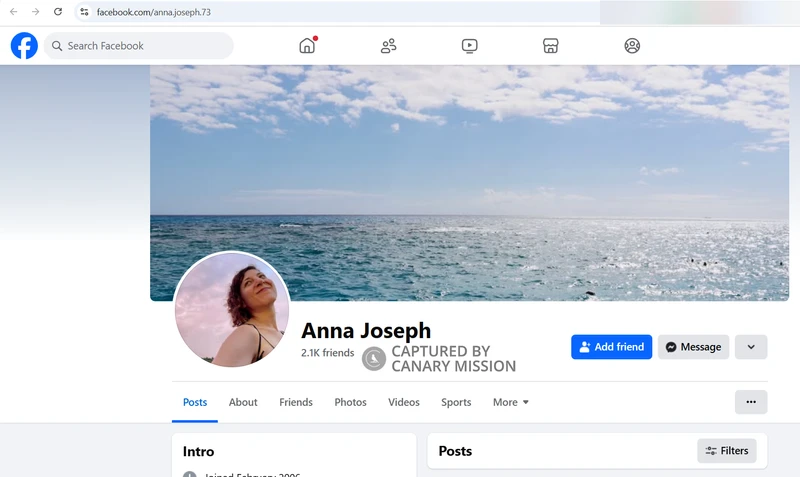This screenshot has width=800, height=477.
Task: Click the Facebook logo icon
Action: (24, 46)
